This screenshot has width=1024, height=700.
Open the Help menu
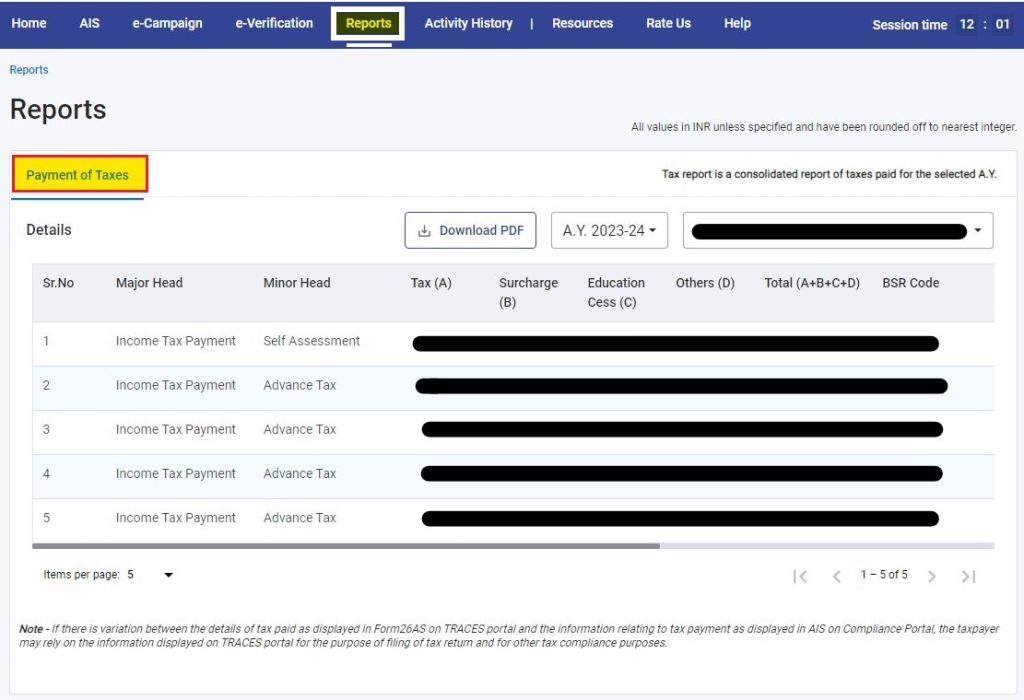pyautogui.click(x=737, y=23)
